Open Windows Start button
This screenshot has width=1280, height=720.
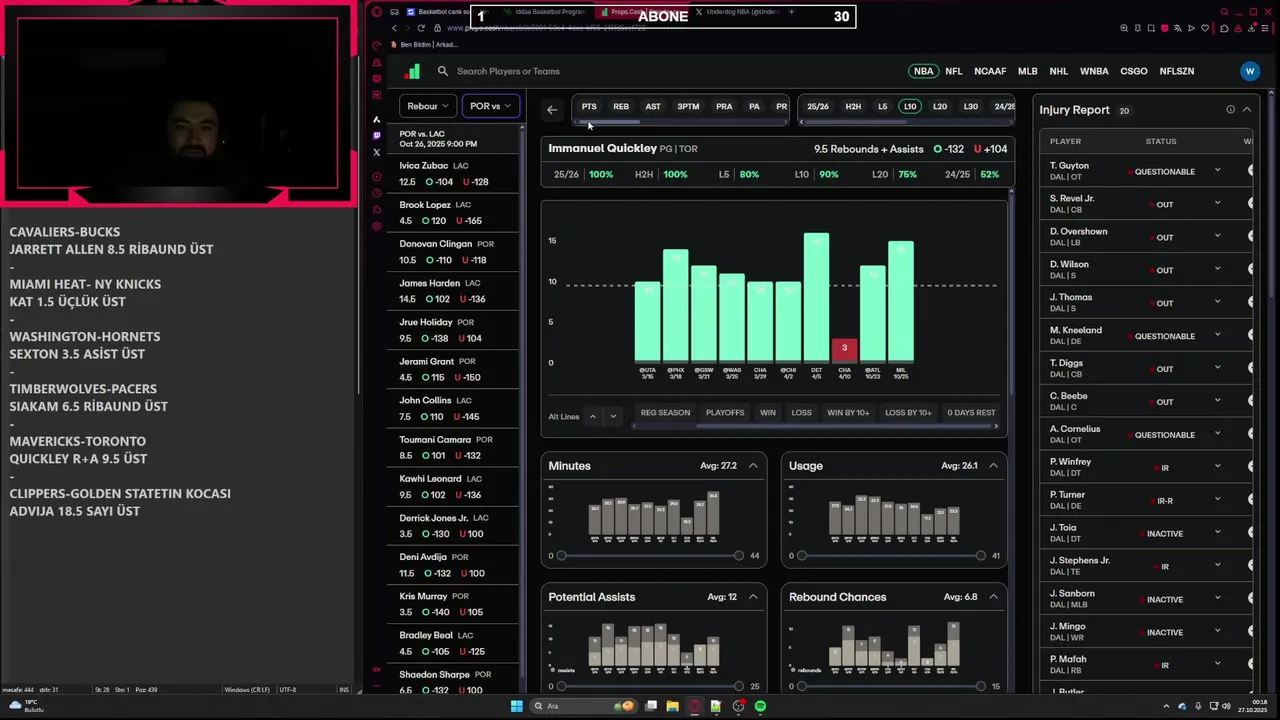[517, 706]
